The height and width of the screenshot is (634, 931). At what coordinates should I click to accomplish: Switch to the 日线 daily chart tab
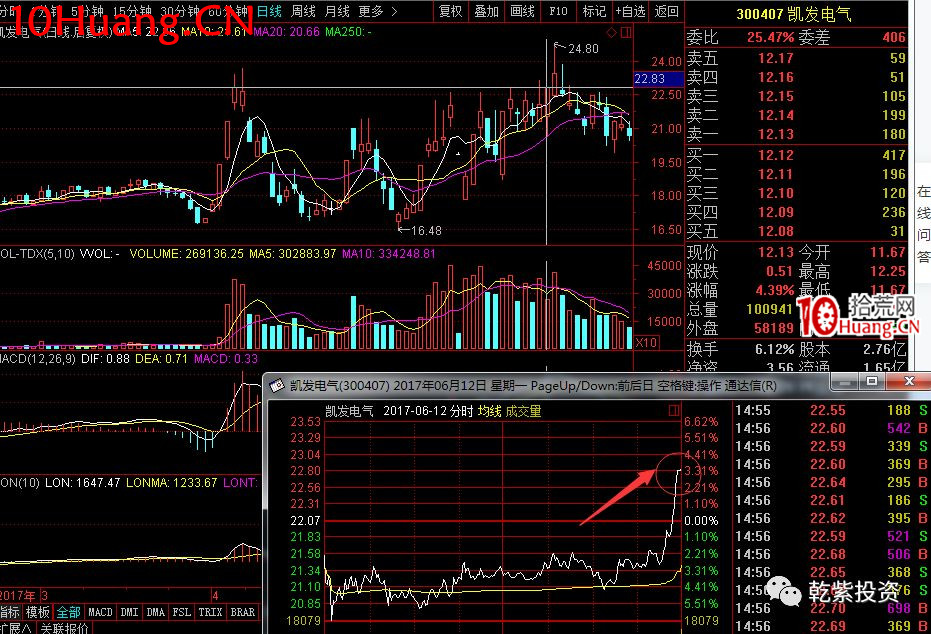pos(269,11)
